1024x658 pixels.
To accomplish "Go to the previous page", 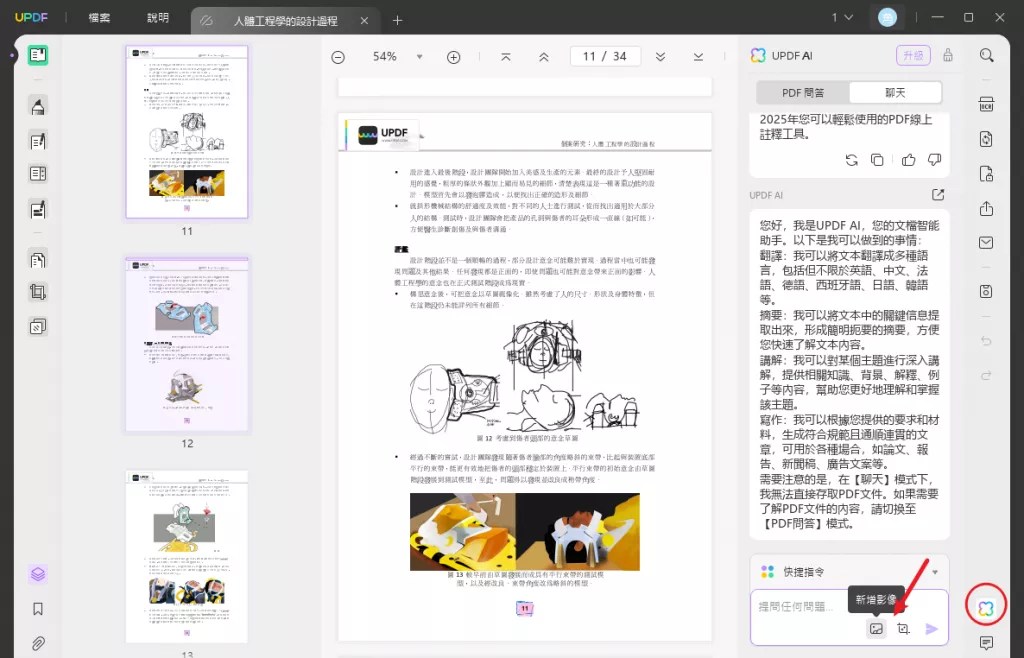I will [543, 57].
